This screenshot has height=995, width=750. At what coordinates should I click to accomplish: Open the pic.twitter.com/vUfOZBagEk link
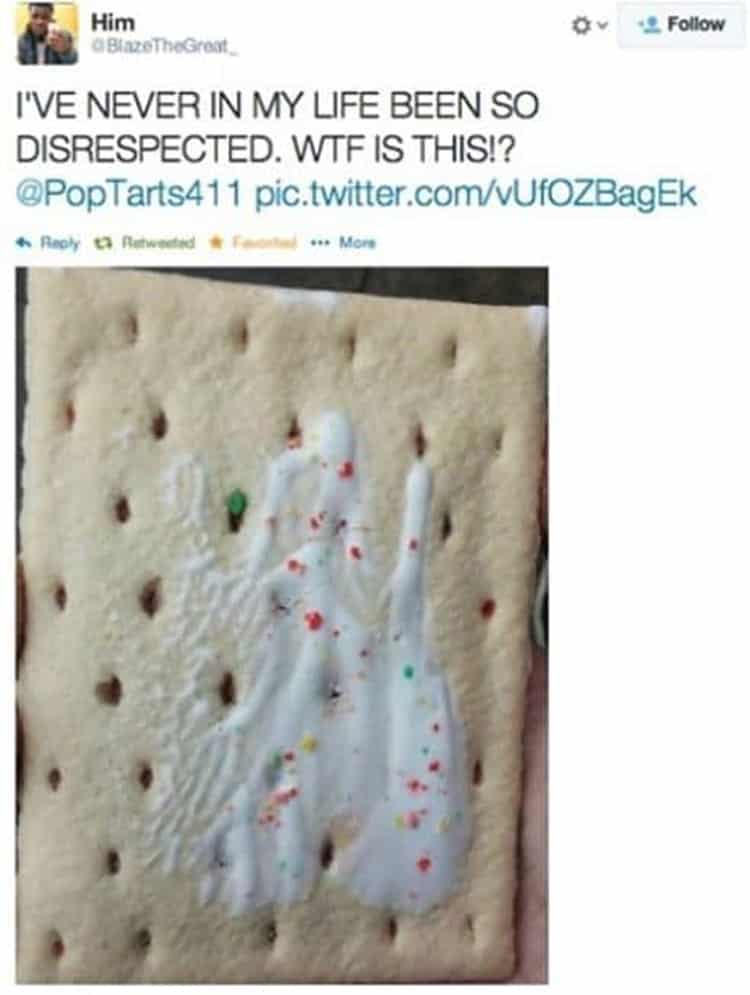click(x=476, y=194)
